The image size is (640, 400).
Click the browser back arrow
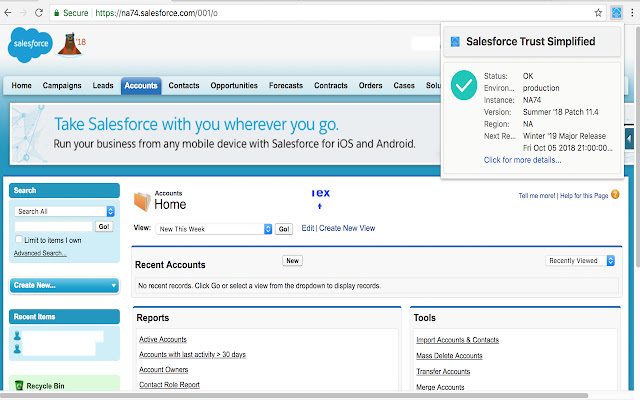coord(8,13)
